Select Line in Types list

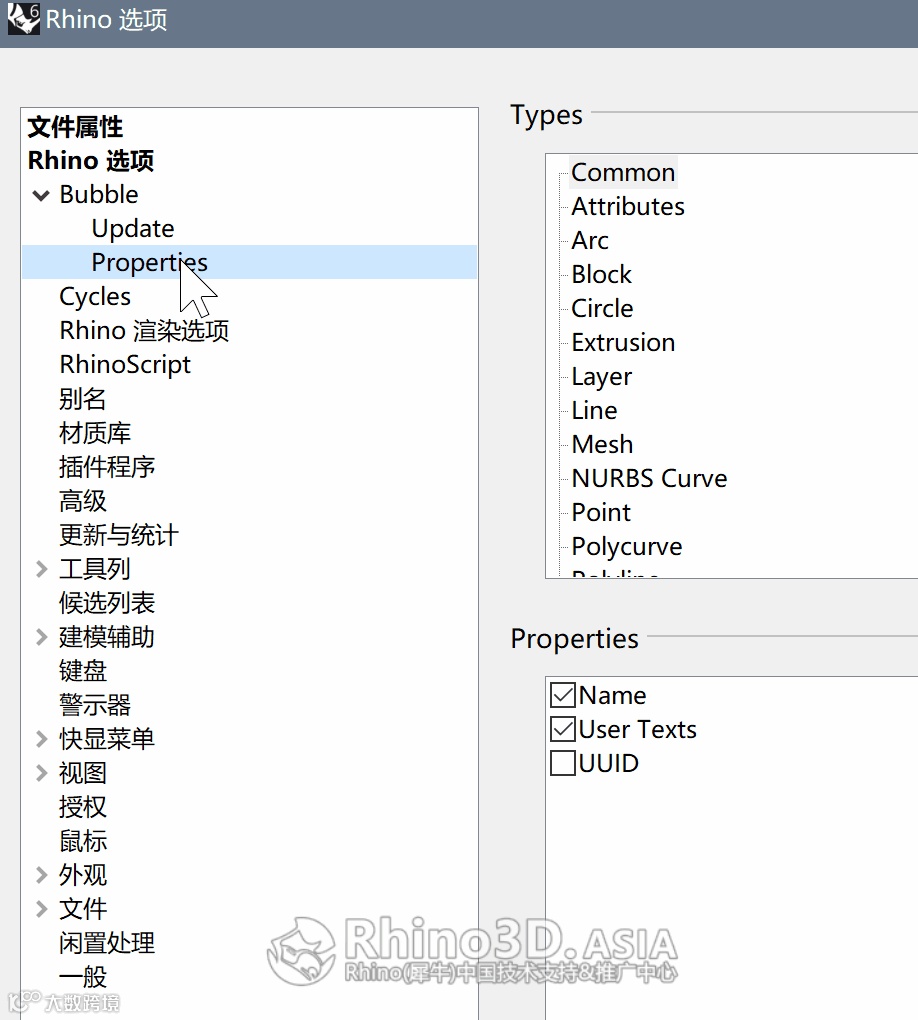[x=594, y=410]
